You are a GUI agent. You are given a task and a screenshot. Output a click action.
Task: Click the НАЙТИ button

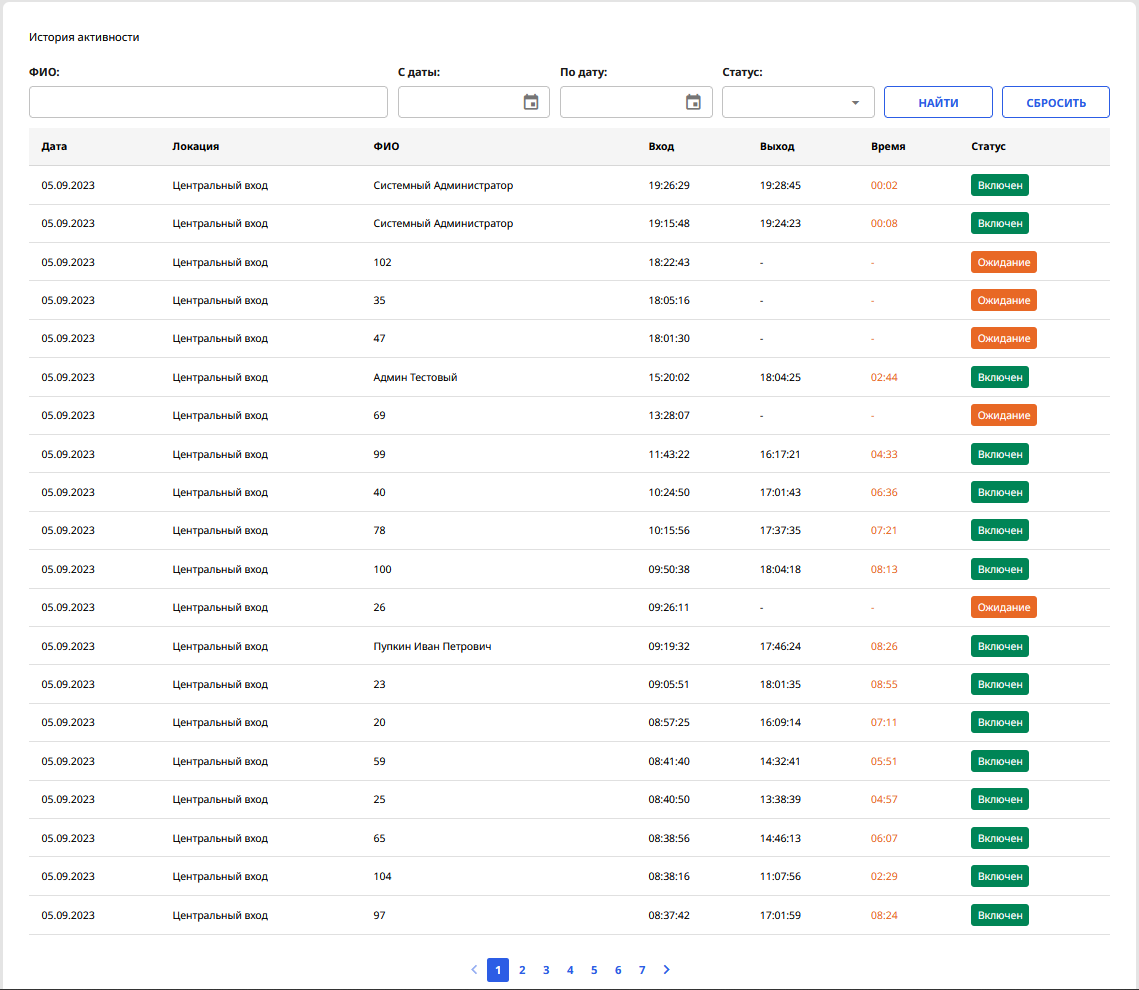coord(938,102)
